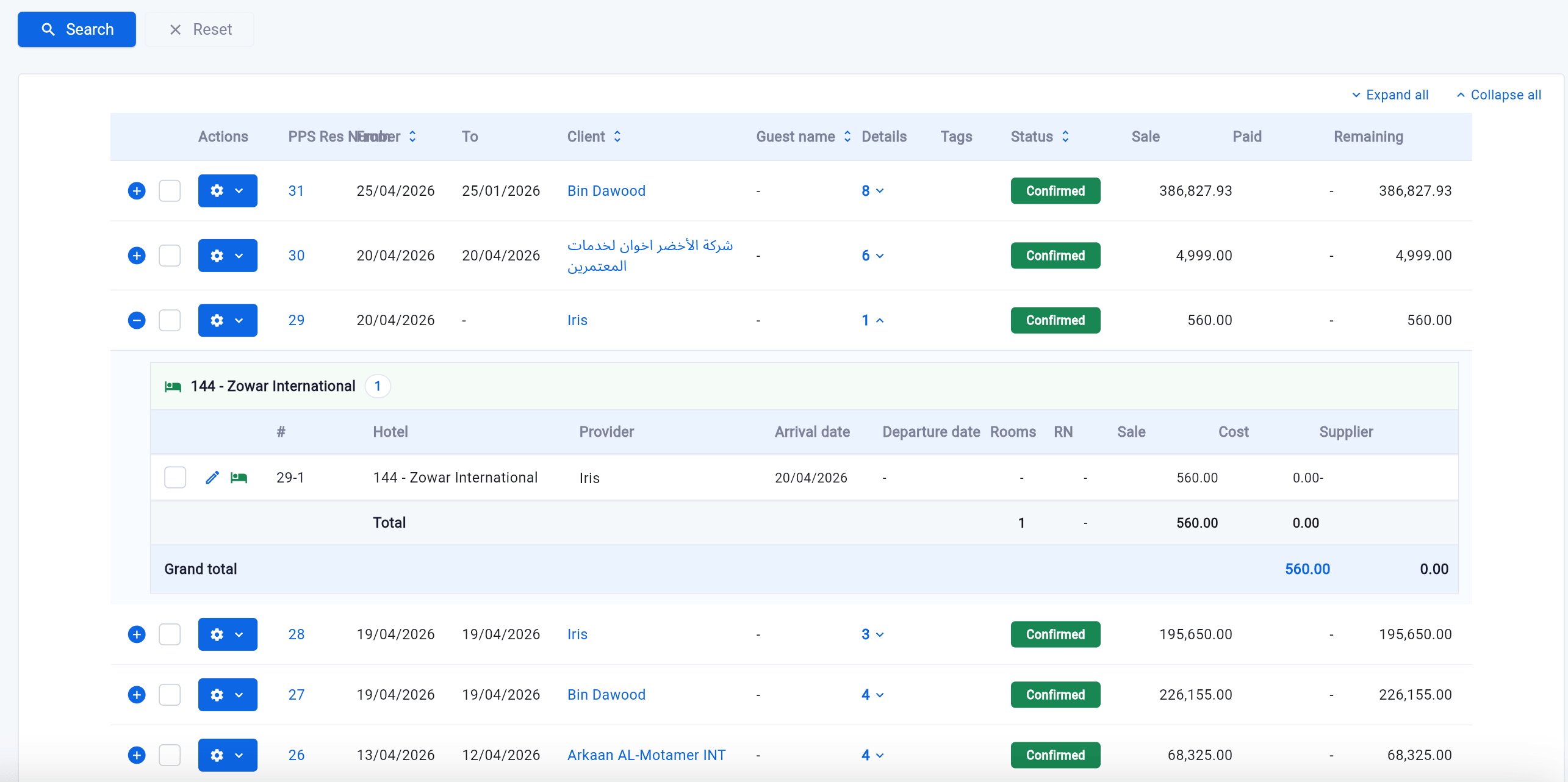Open gear actions dropdown for reservation 29
The height and width of the screenshot is (782, 1568).
pyautogui.click(x=228, y=320)
